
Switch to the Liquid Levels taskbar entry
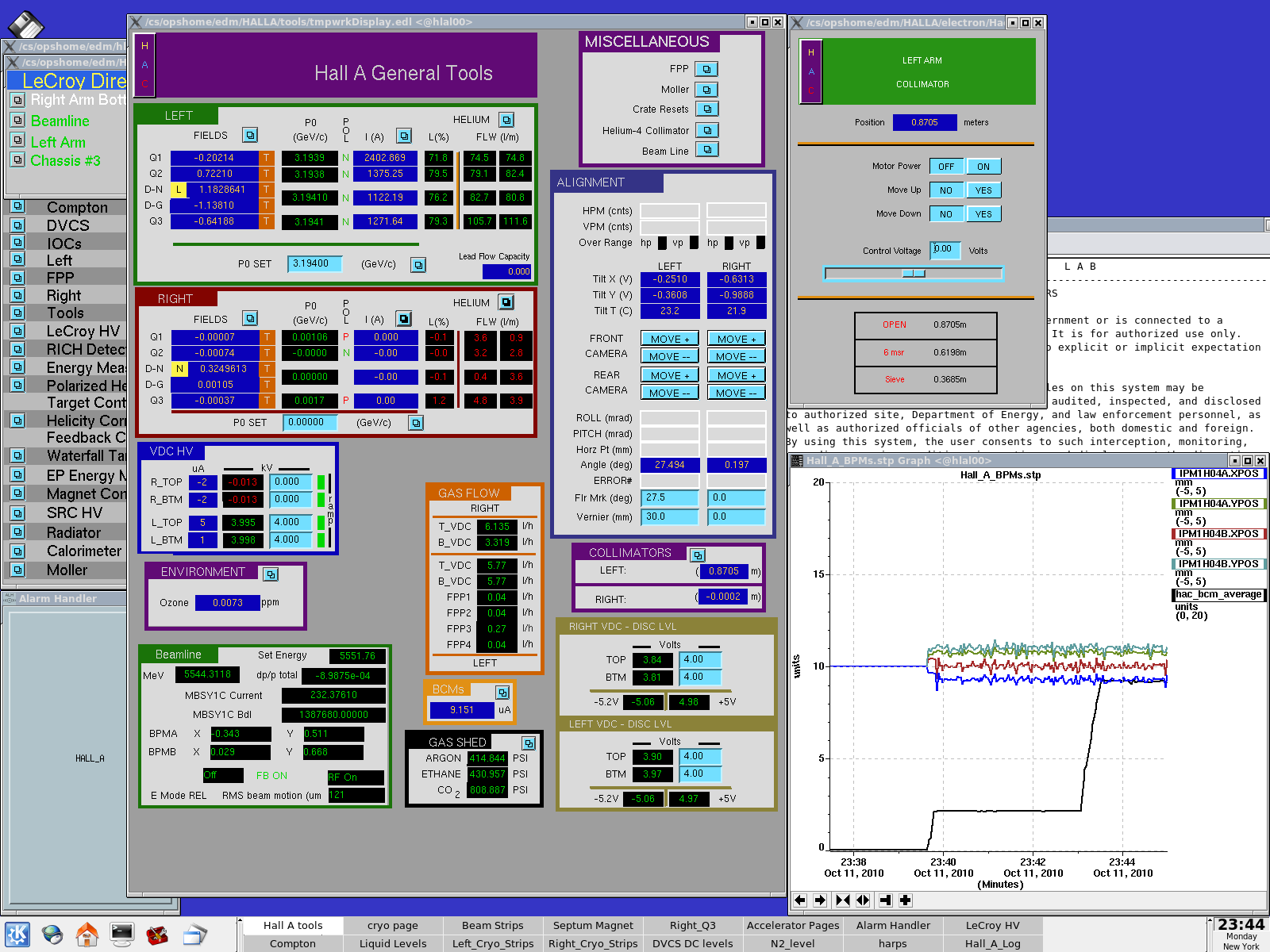pos(393,943)
